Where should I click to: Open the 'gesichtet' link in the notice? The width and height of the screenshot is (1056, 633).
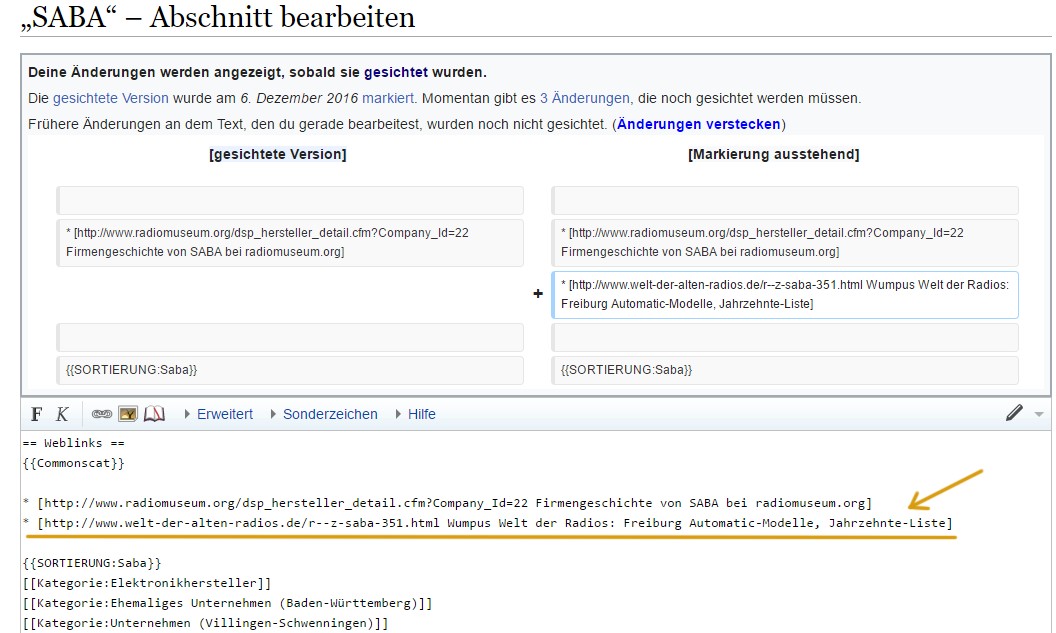[395, 72]
